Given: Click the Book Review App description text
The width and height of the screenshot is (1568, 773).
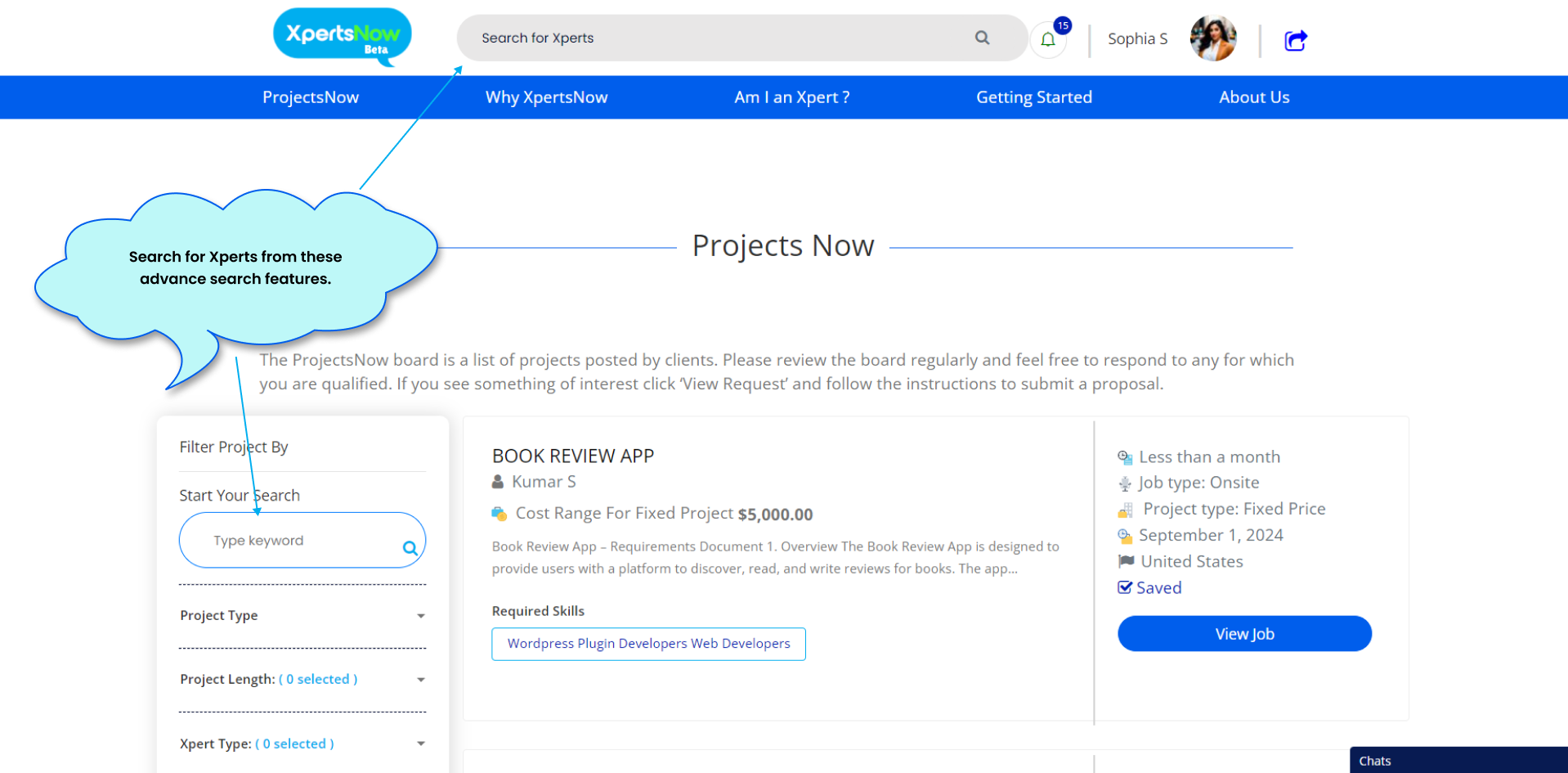Looking at the screenshot, I should pos(775,557).
